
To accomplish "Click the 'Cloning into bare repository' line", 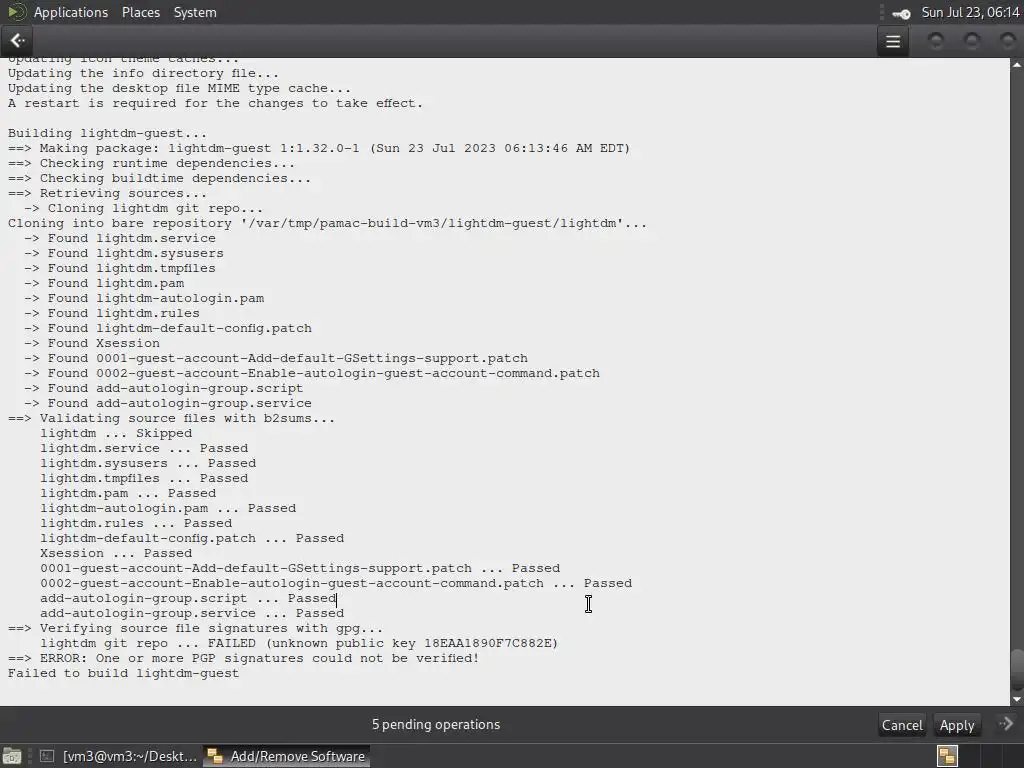I will click(327, 223).
